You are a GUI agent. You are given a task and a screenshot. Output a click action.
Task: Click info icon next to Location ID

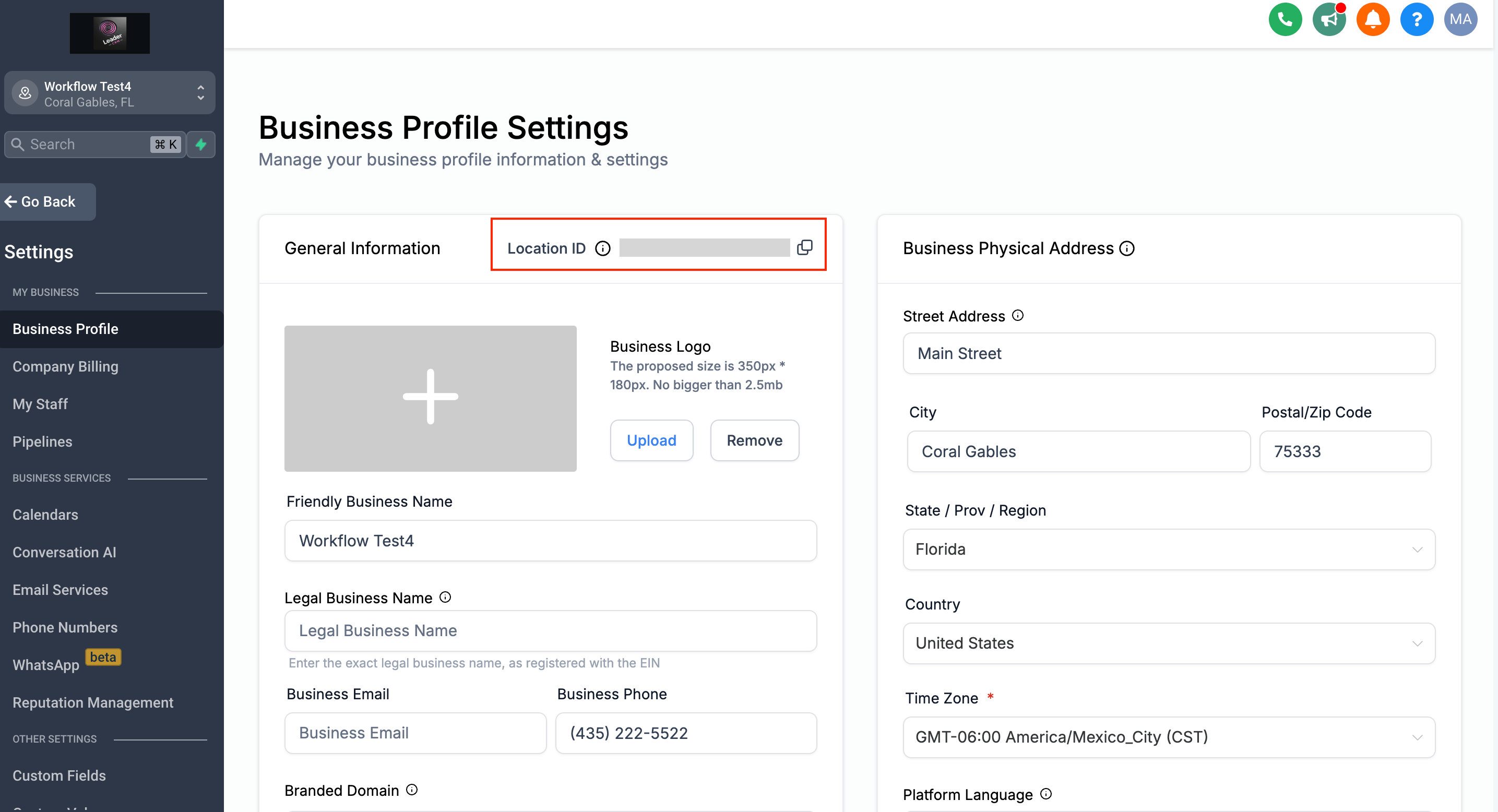(602, 249)
